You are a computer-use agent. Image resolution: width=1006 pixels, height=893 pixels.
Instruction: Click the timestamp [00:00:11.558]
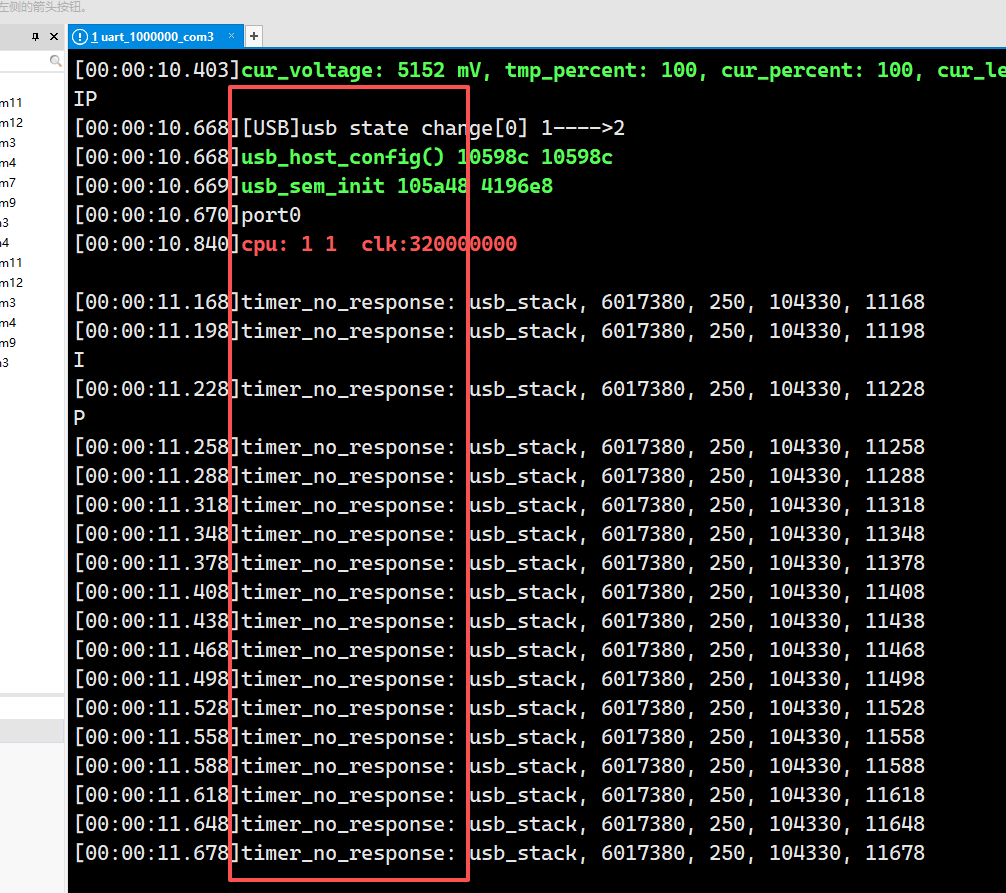[x=157, y=737]
